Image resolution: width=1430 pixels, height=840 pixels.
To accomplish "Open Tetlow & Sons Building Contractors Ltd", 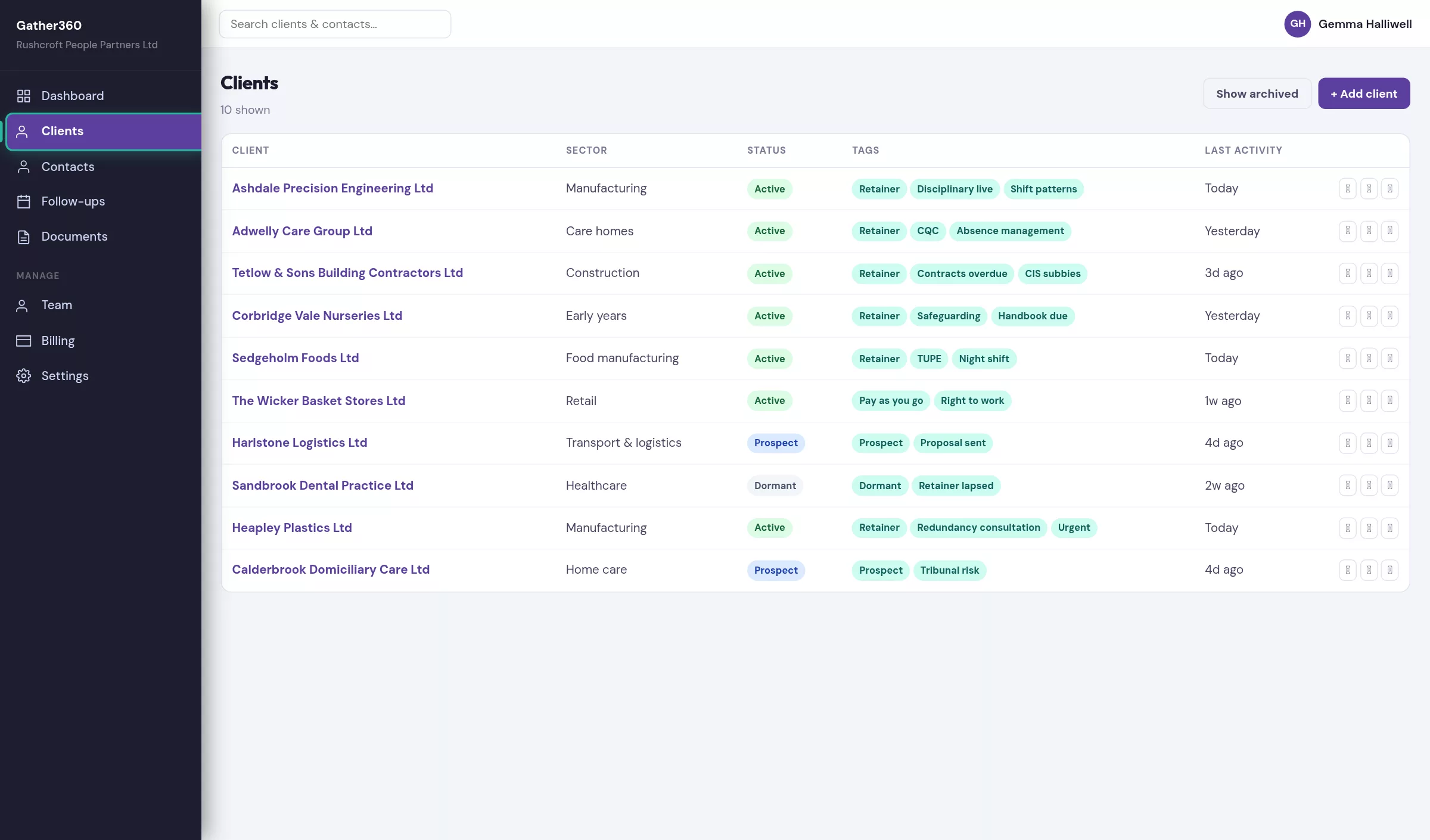I will [x=347, y=273].
